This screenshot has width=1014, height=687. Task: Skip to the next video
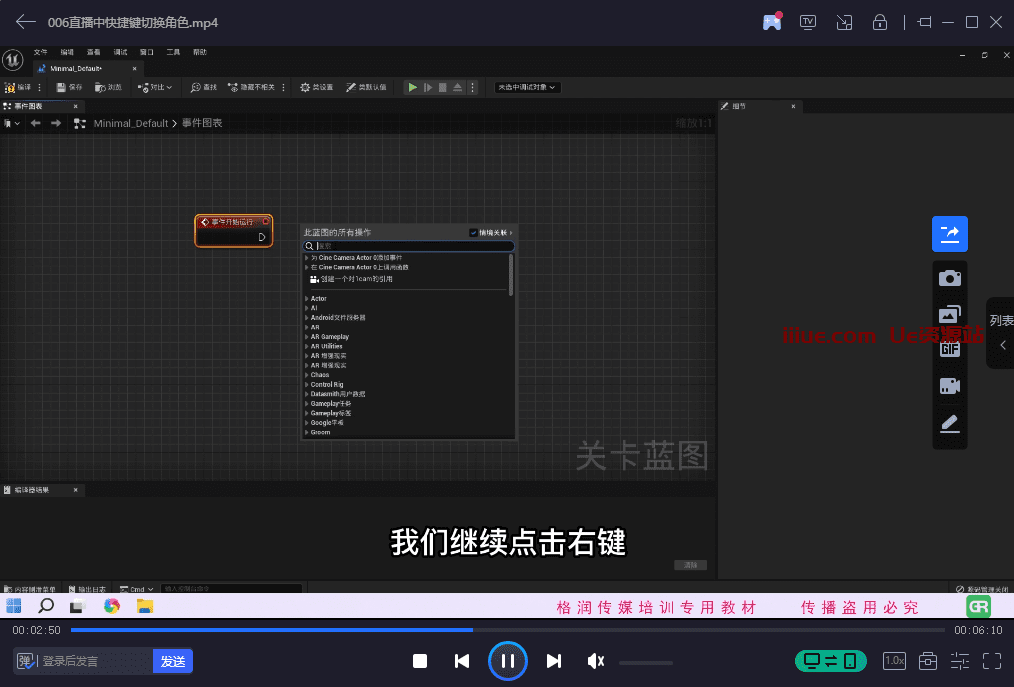pos(554,661)
